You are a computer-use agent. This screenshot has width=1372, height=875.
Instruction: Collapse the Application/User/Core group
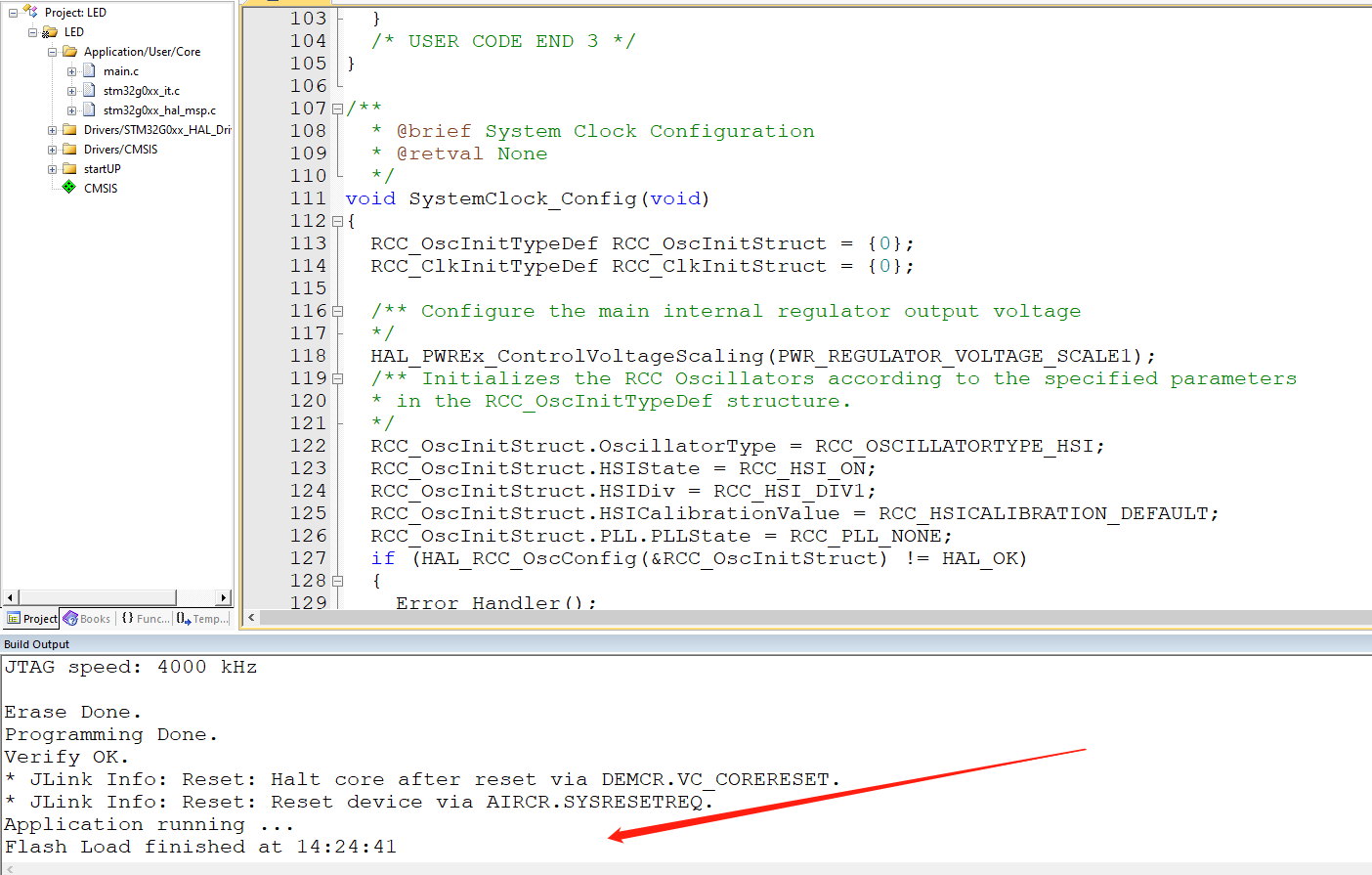tap(52, 52)
